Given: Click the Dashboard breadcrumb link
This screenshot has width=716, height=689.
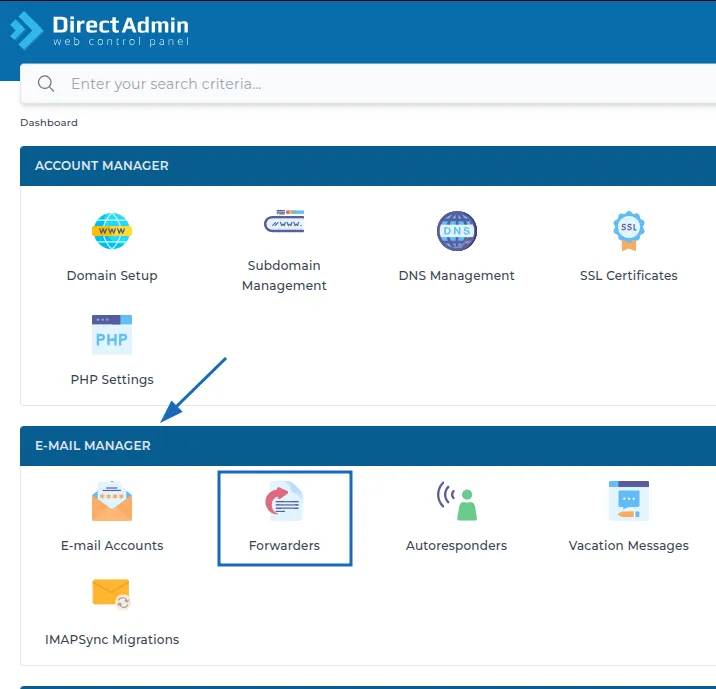Looking at the screenshot, I should point(49,123).
